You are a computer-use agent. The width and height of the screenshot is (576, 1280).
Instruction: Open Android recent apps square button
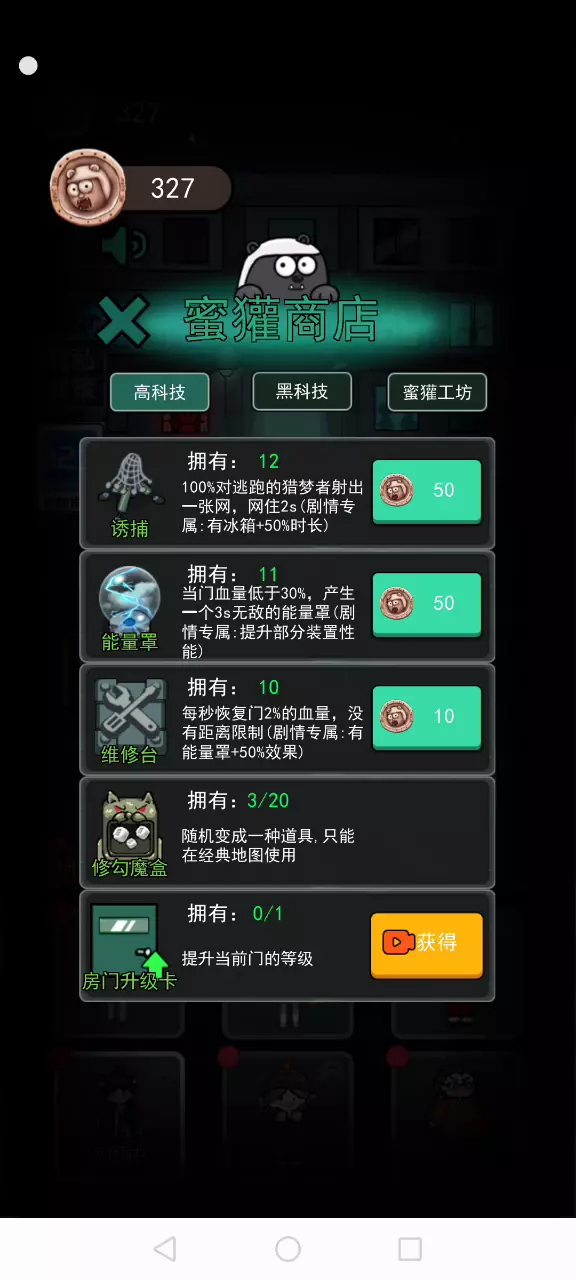[410, 1248]
